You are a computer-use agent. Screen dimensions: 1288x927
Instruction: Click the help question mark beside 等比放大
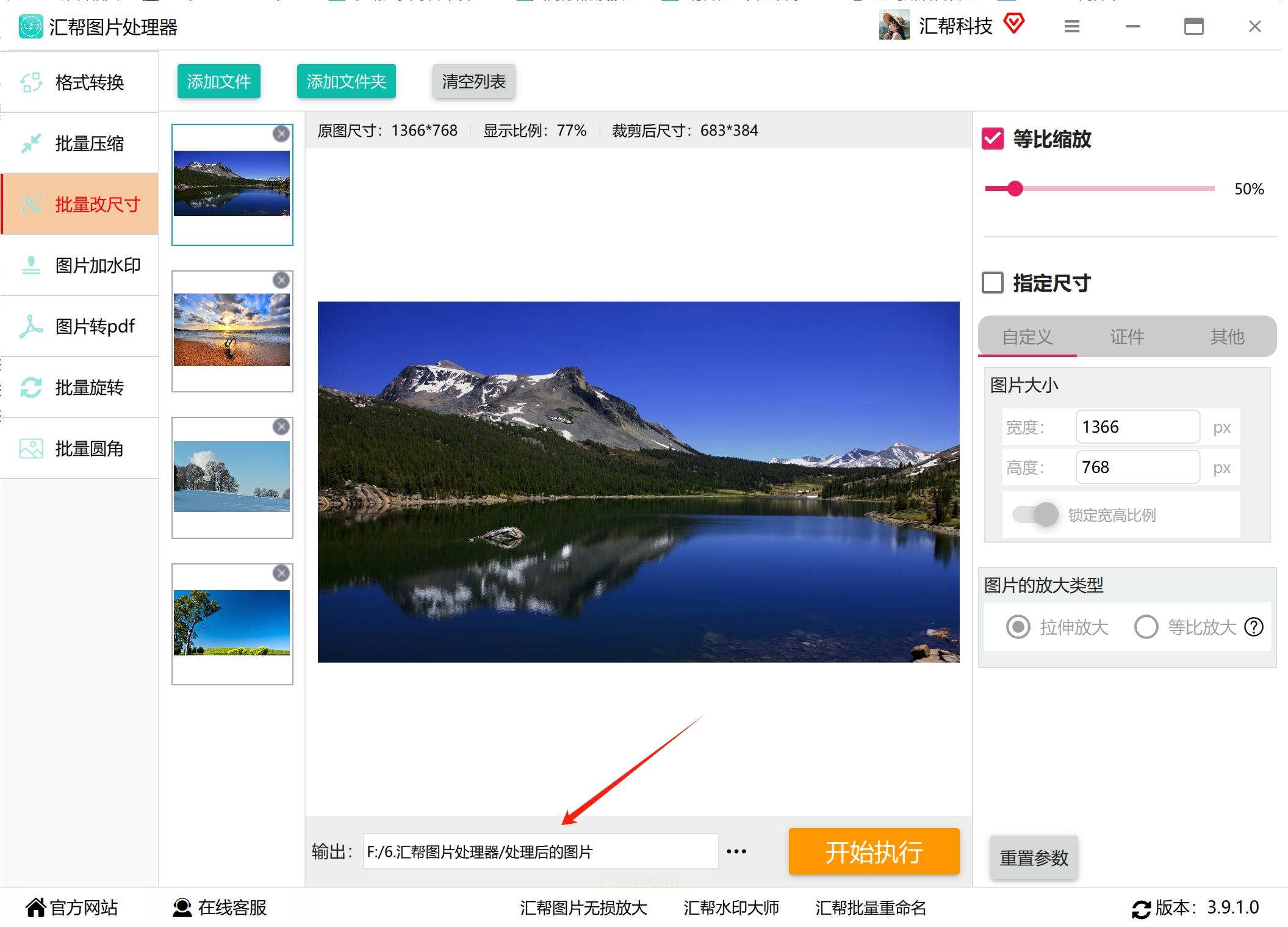[1254, 627]
